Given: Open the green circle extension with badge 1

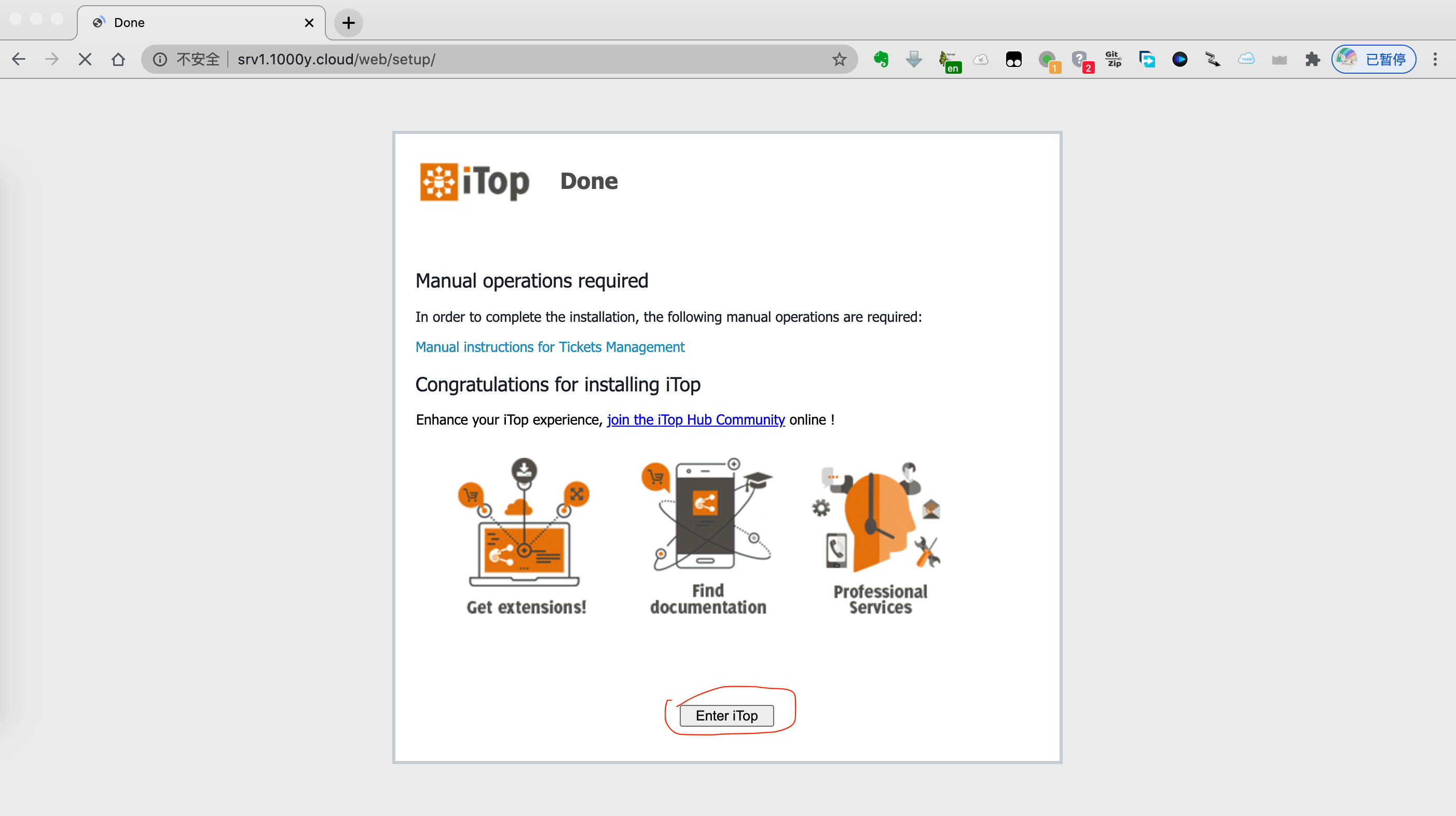Looking at the screenshot, I should [1049, 61].
